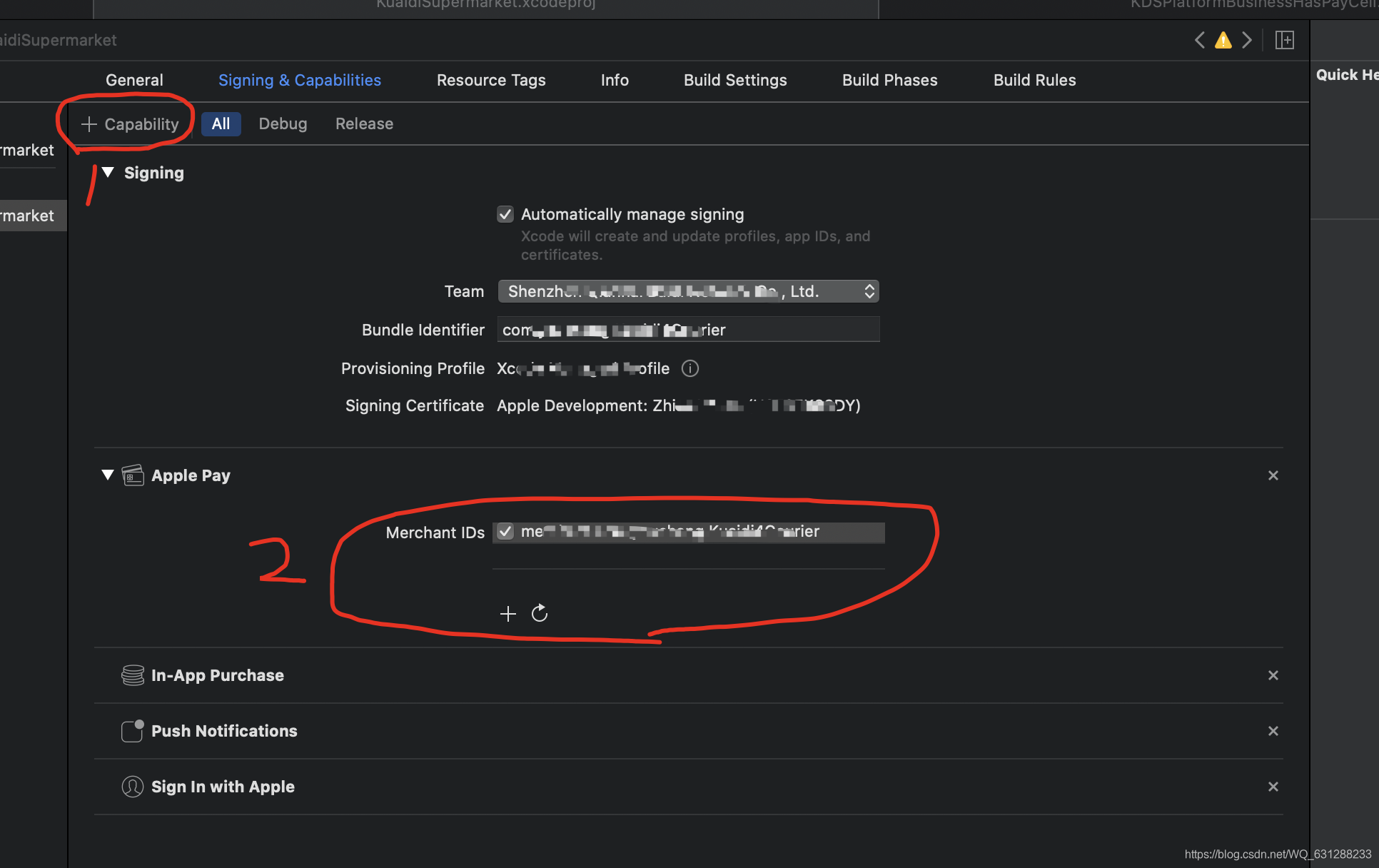Viewport: 1379px width, 868px height.
Task: Open the Build Rules tab
Action: pyautogui.click(x=1035, y=80)
